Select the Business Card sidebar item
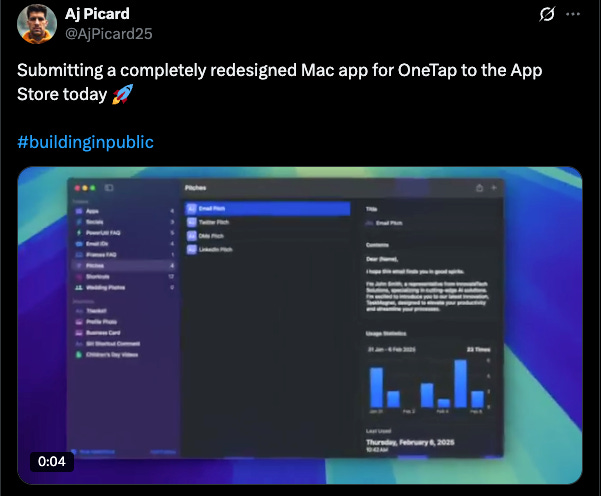Viewport: 601px width, 496px height. click(124, 333)
